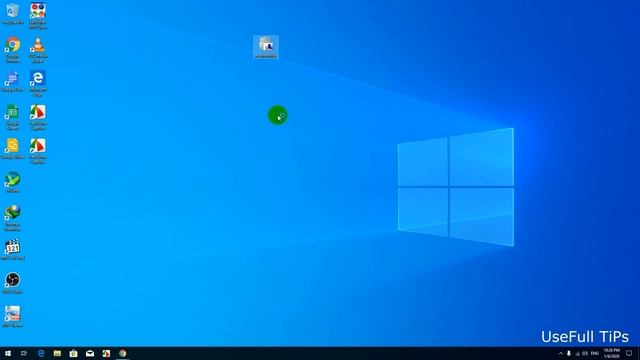Open the Internet Download Manager desktop shortcut
Viewport: 640px width, 360px height.
point(13,218)
